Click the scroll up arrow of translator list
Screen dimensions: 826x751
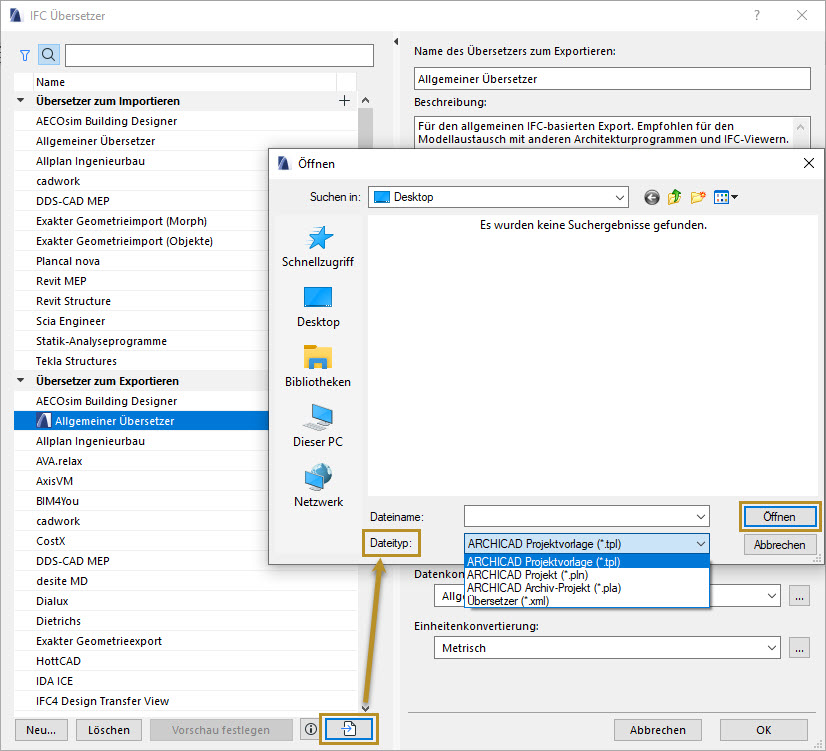[365, 100]
